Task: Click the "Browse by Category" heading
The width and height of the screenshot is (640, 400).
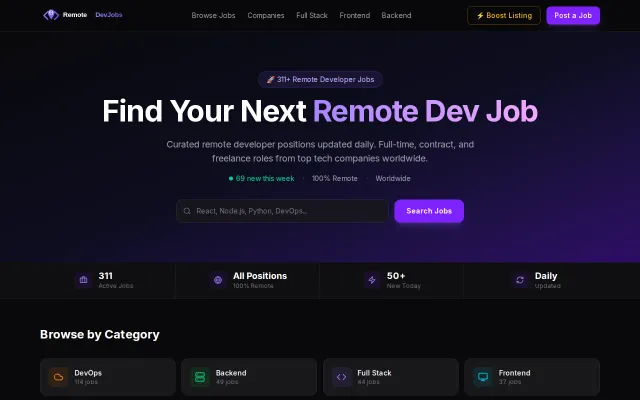Action: click(100, 335)
